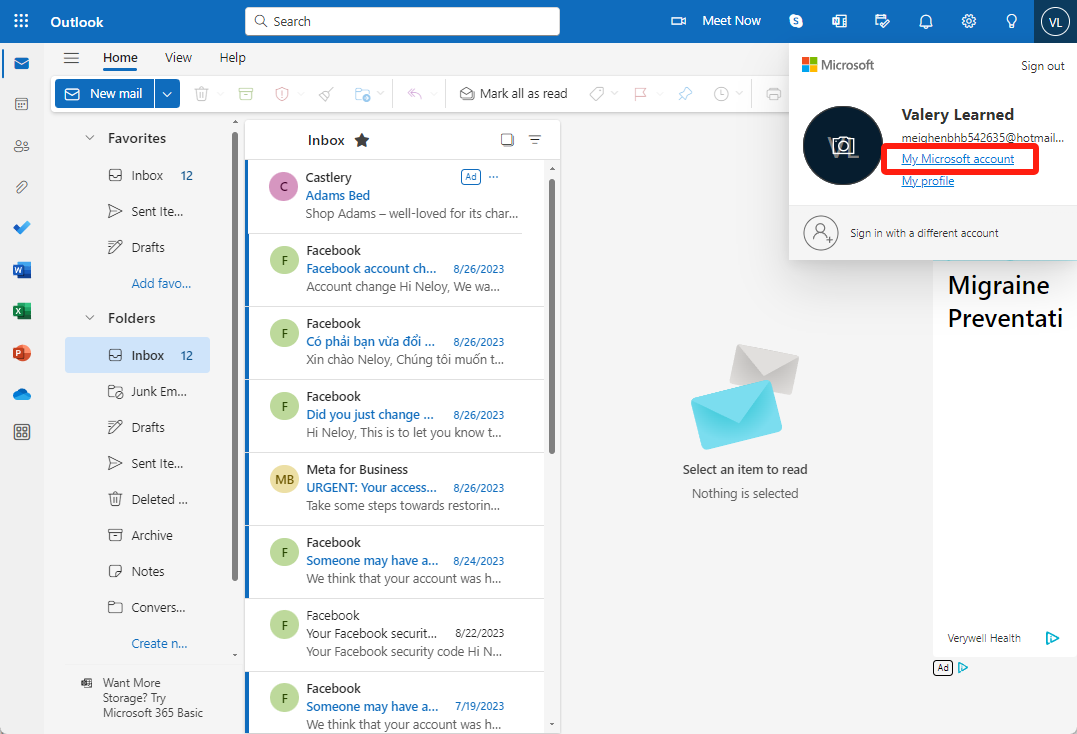1077x734 pixels.
Task: Open VL account avatar in header
Action: pyautogui.click(x=1055, y=21)
